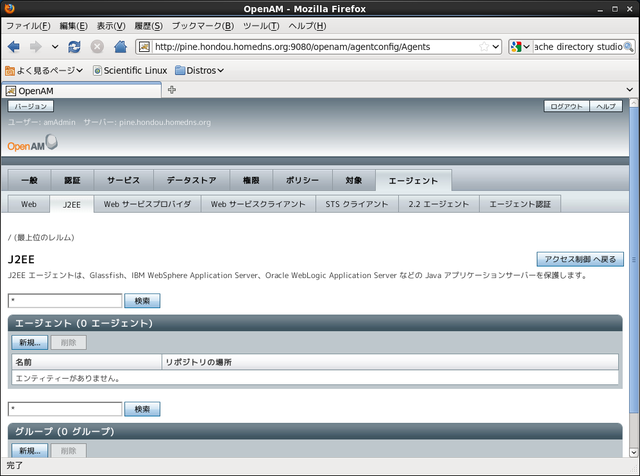This screenshot has width=640, height=476.
Task: Open a new tab with plus icon
Action: click(172, 90)
